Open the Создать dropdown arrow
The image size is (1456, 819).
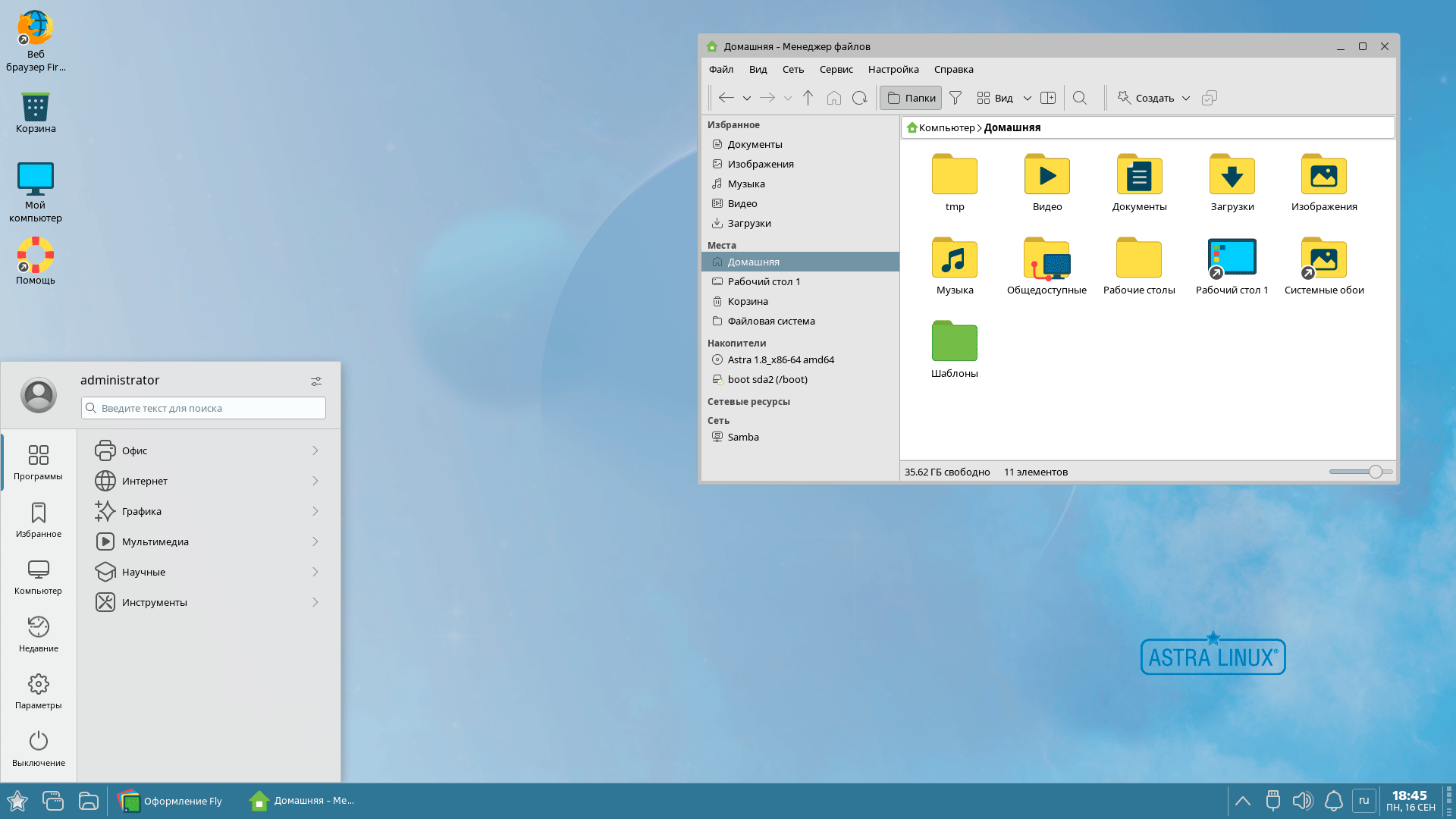[x=1186, y=98]
